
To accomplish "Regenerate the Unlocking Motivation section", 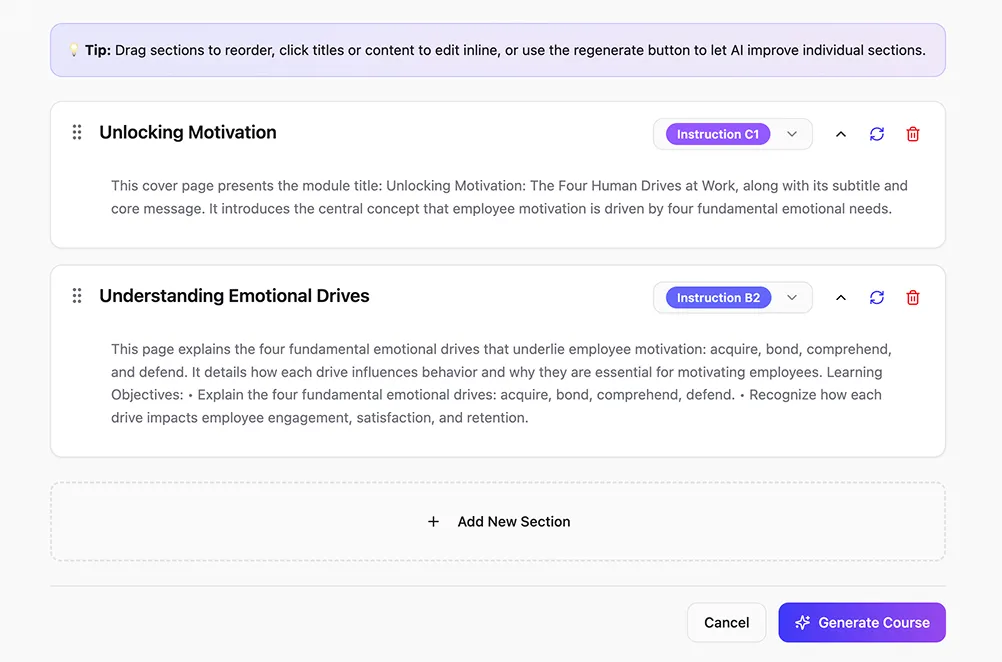I will tap(877, 134).
